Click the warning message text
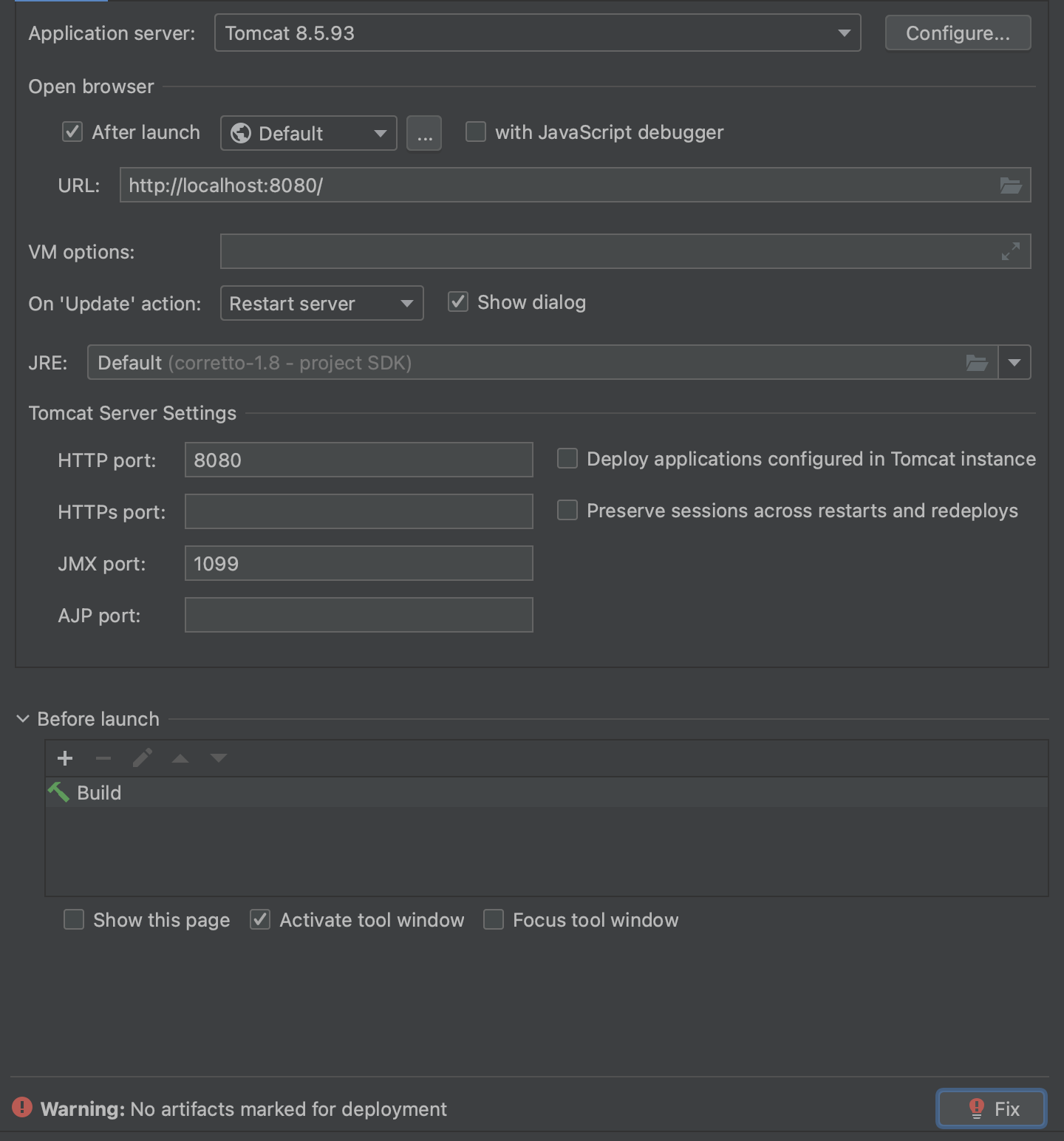Image resolution: width=1064 pixels, height=1141 pixels. pos(244,1108)
